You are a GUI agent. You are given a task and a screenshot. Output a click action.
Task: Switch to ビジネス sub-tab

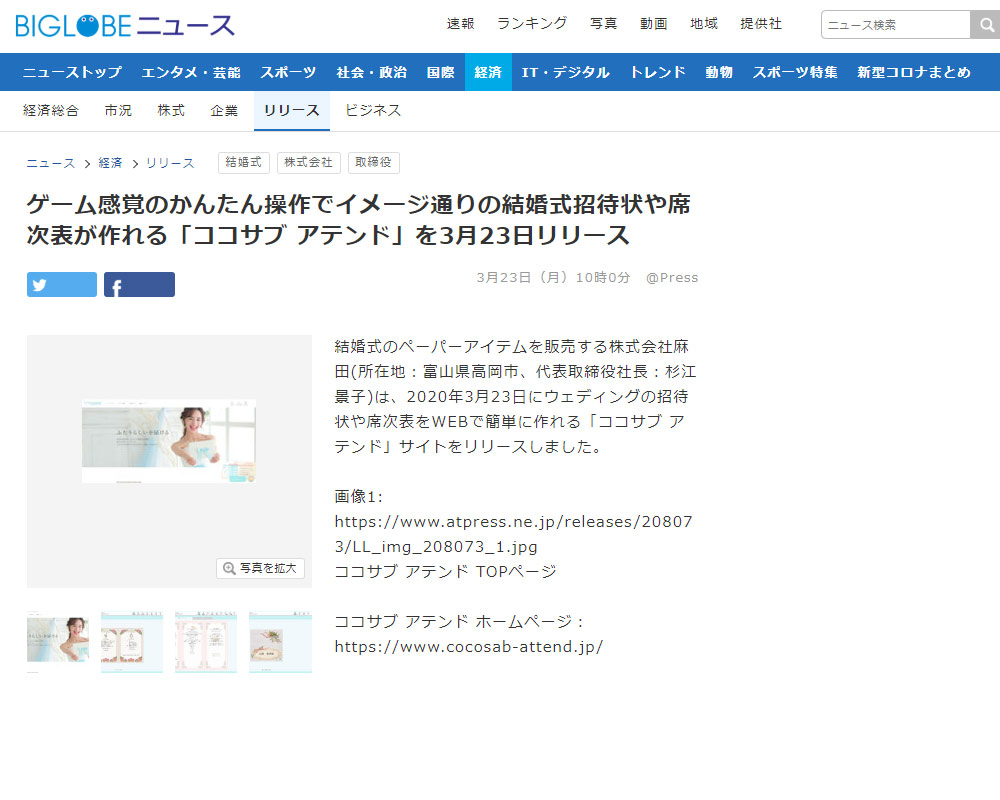coord(373,110)
